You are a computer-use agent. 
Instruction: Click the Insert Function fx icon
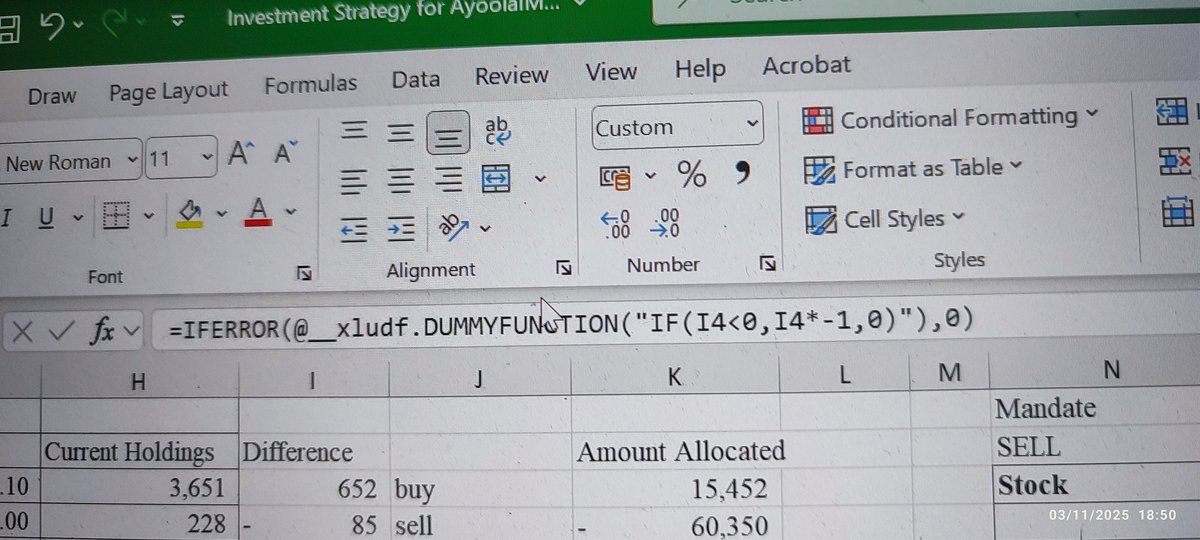101,331
